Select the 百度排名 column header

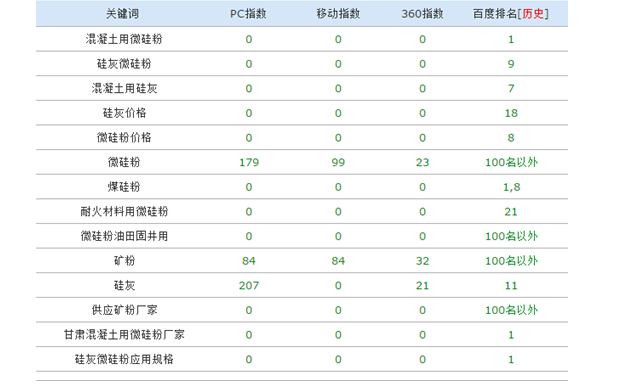point(495,14)
